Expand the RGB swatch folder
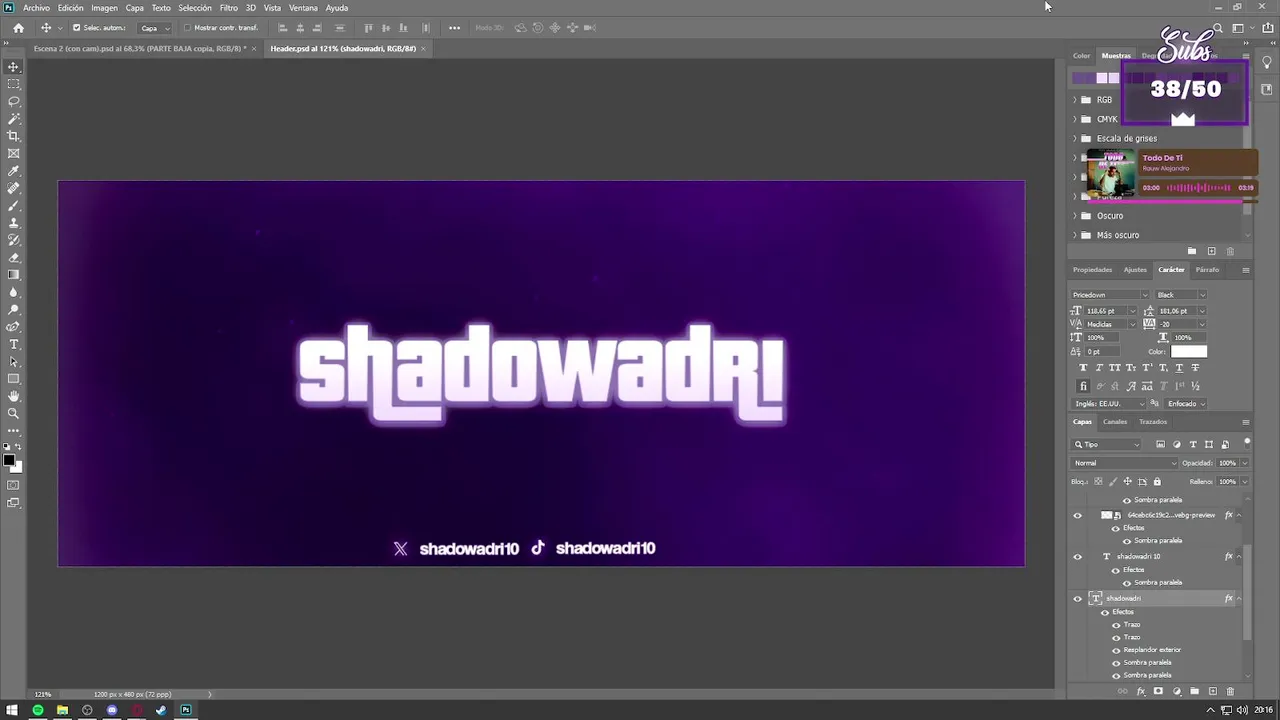 tap(1075, 100)
